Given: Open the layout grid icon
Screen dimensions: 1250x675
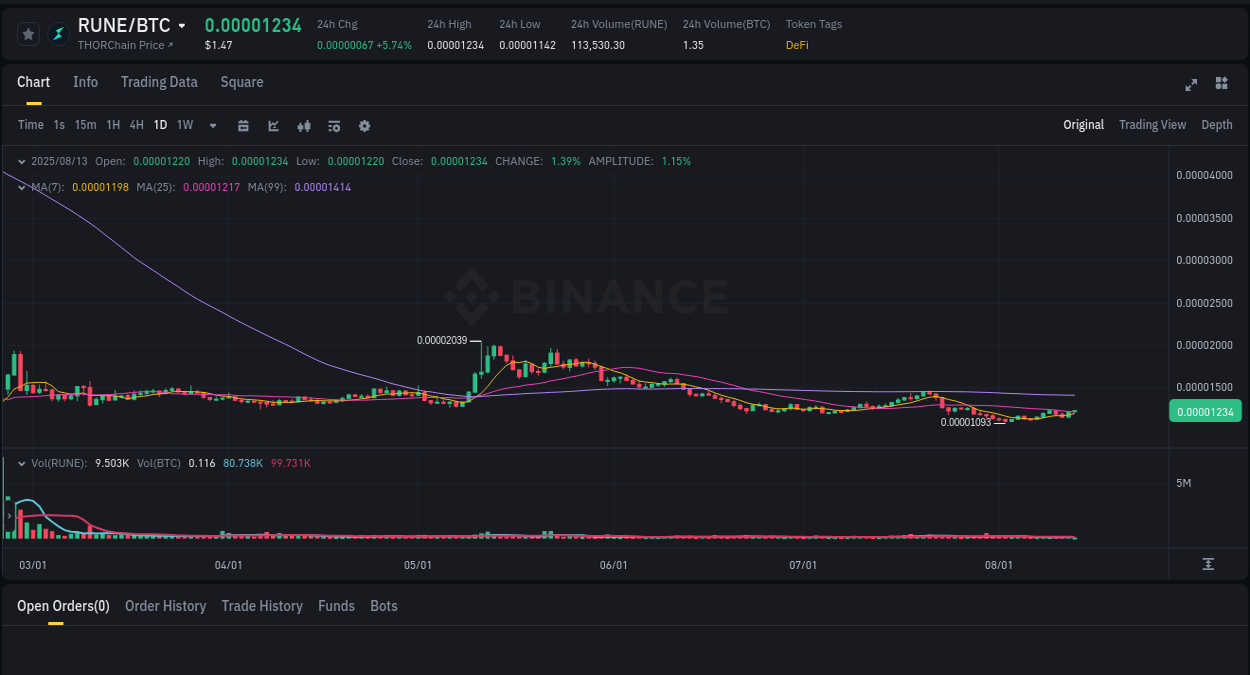Looking at the screenshot, I should coord(1221,85).
